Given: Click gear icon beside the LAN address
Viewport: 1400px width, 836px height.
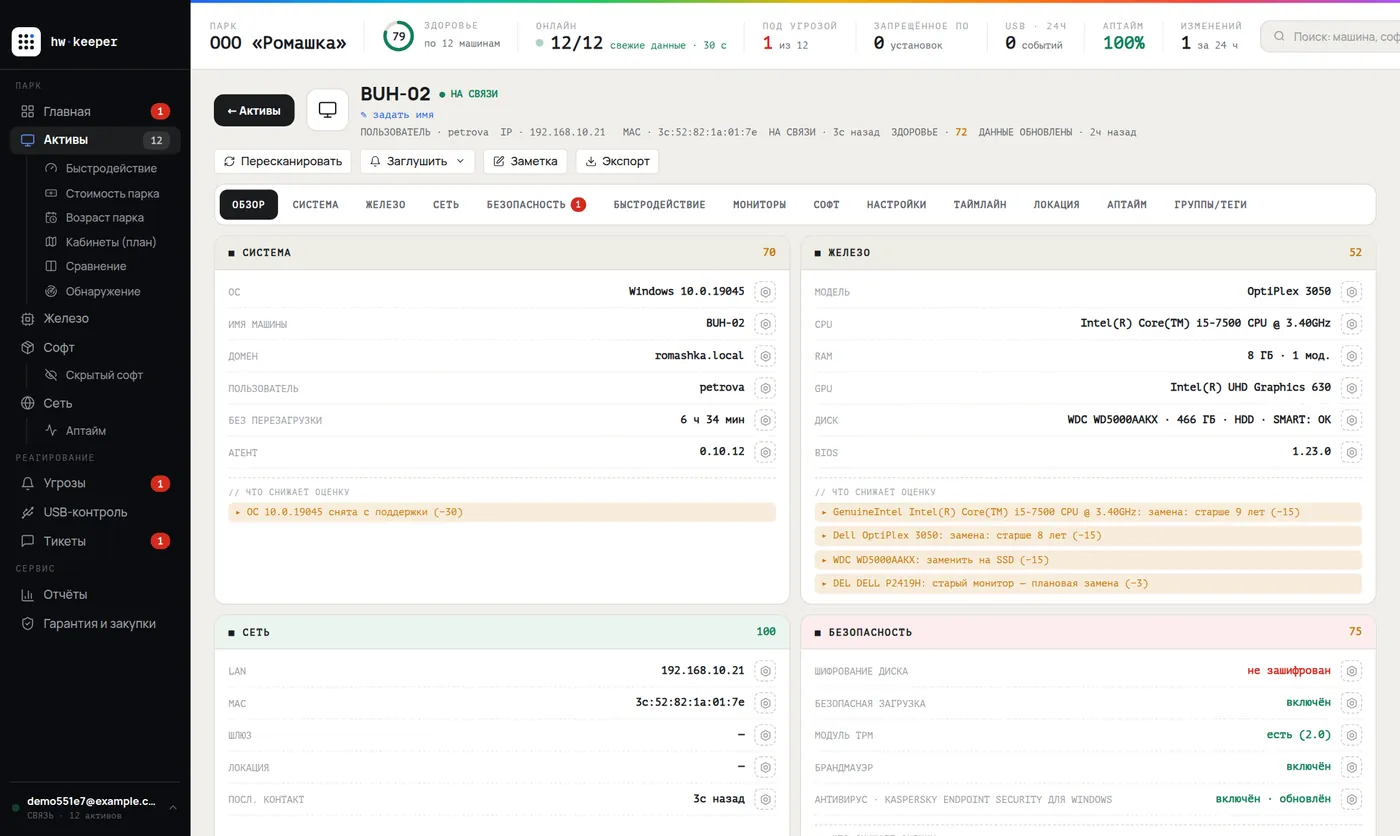Looking at the screenshot, I should [765, 671].
